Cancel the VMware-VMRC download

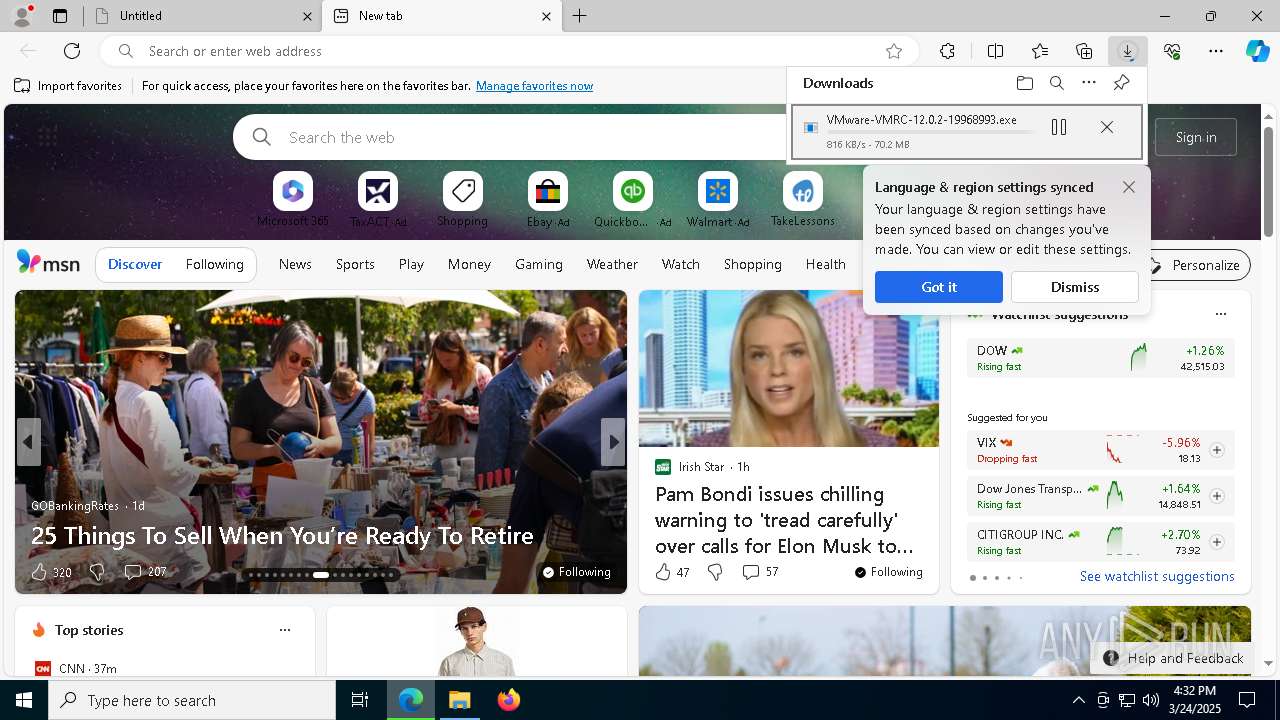click(1107, 127)
